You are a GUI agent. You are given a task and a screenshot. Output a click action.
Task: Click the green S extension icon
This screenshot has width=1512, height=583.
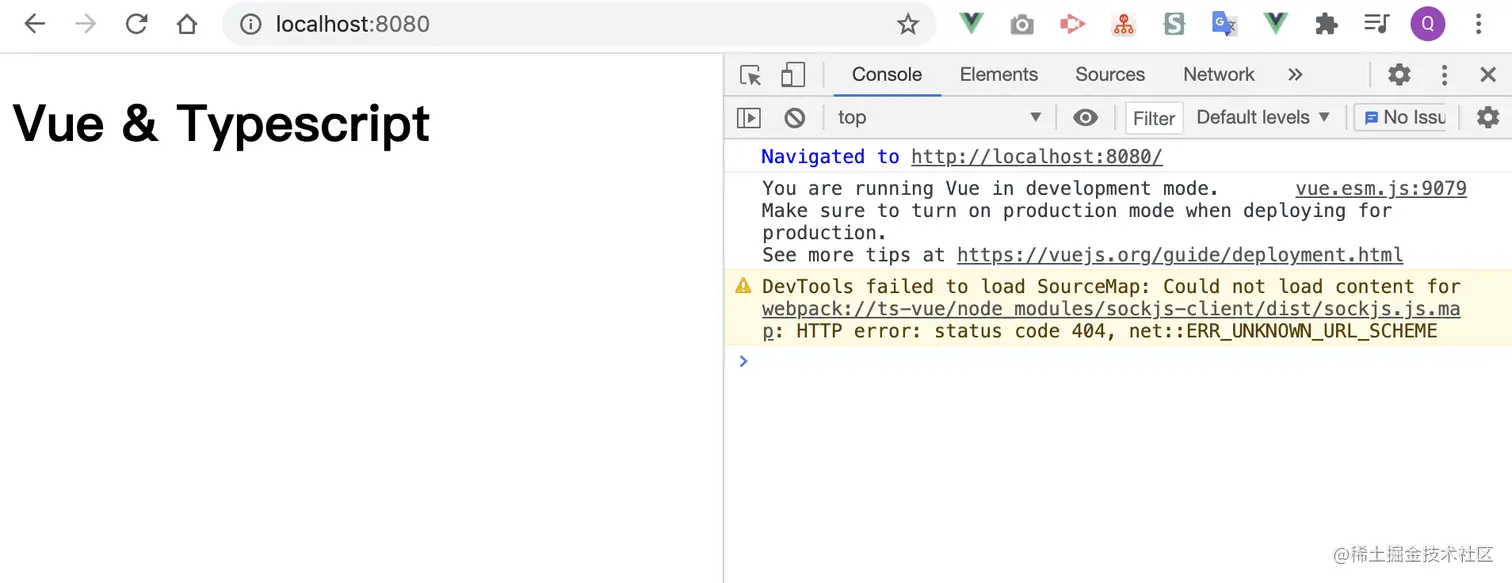(x=1175, y=24)
